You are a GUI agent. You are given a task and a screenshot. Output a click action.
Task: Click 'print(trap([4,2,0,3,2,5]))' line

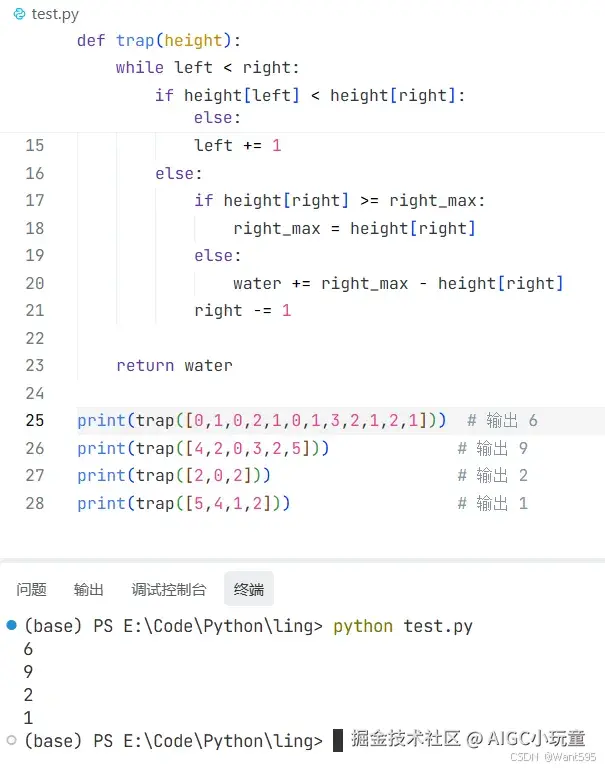[203, 448]
